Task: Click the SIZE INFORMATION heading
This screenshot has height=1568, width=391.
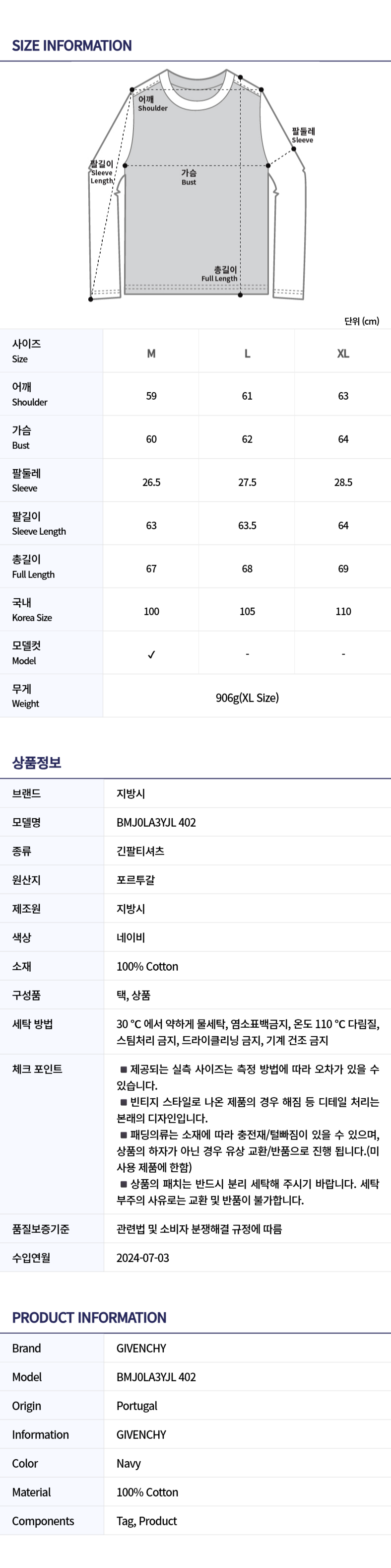Action: pos(72,46)
